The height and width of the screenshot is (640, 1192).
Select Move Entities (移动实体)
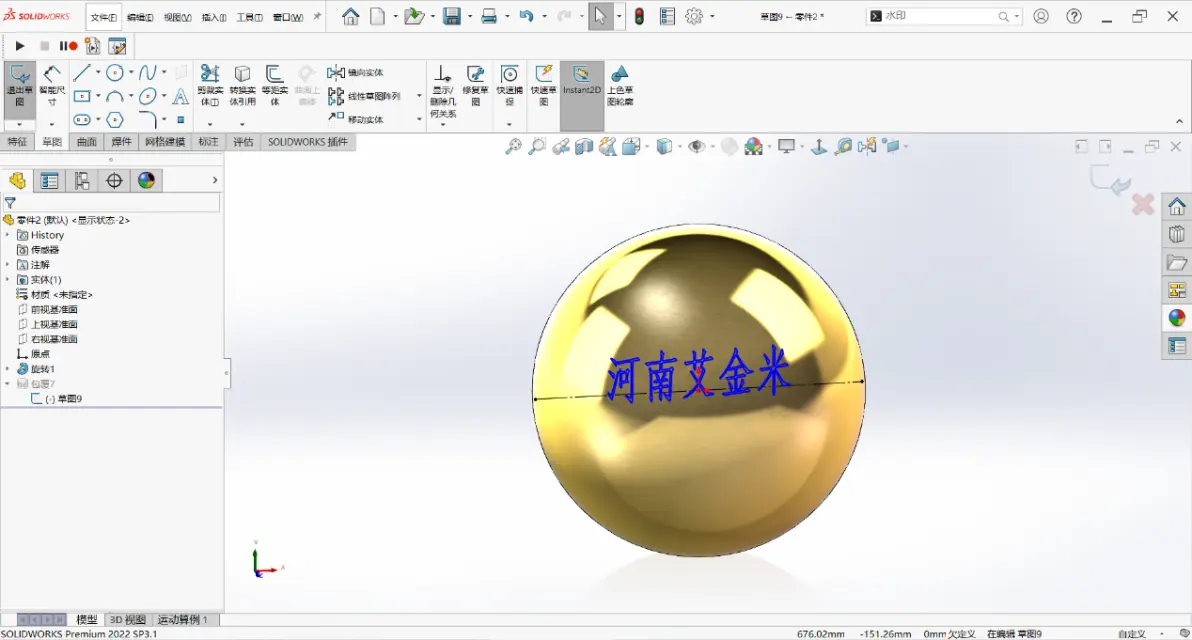coord(356,119)
